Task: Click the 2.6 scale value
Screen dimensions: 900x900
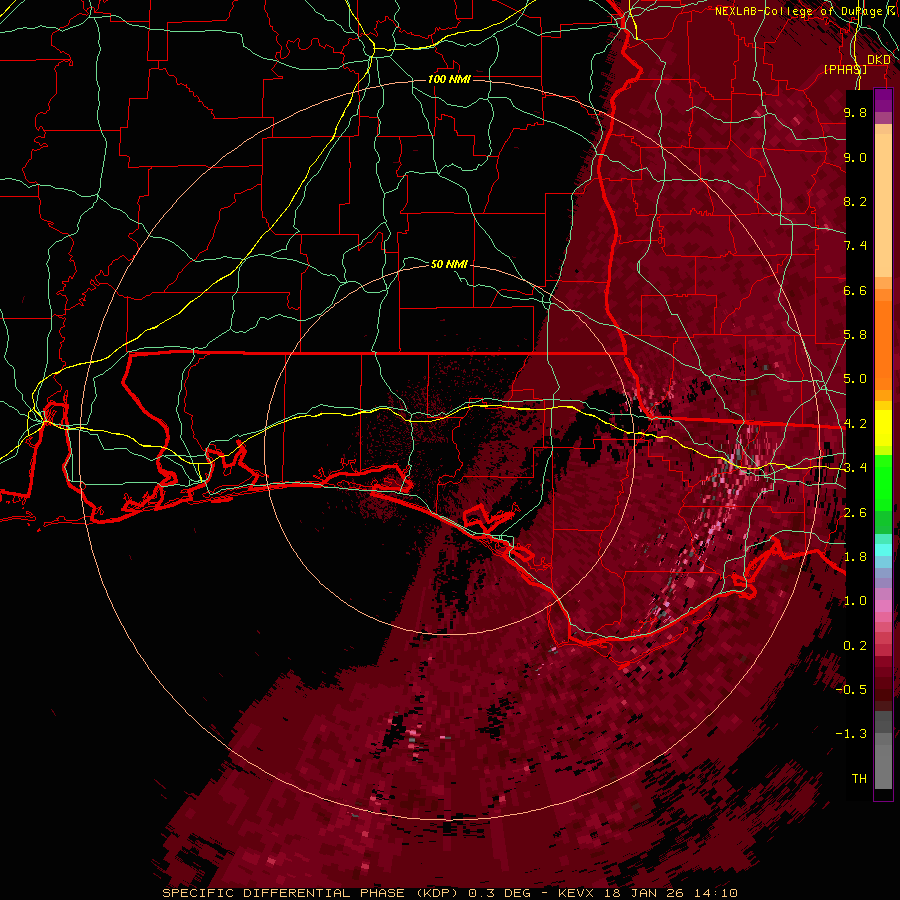Action: coord(855,513)
